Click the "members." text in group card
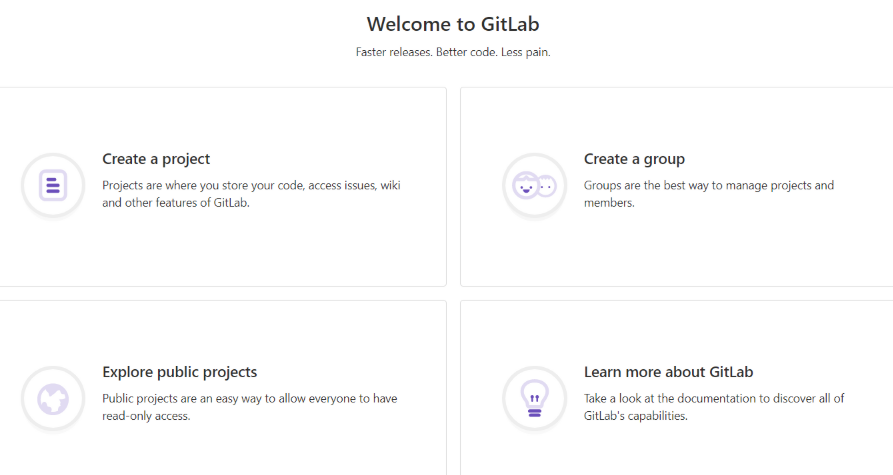The image size is (893, 475). click(x=609, y=202)
